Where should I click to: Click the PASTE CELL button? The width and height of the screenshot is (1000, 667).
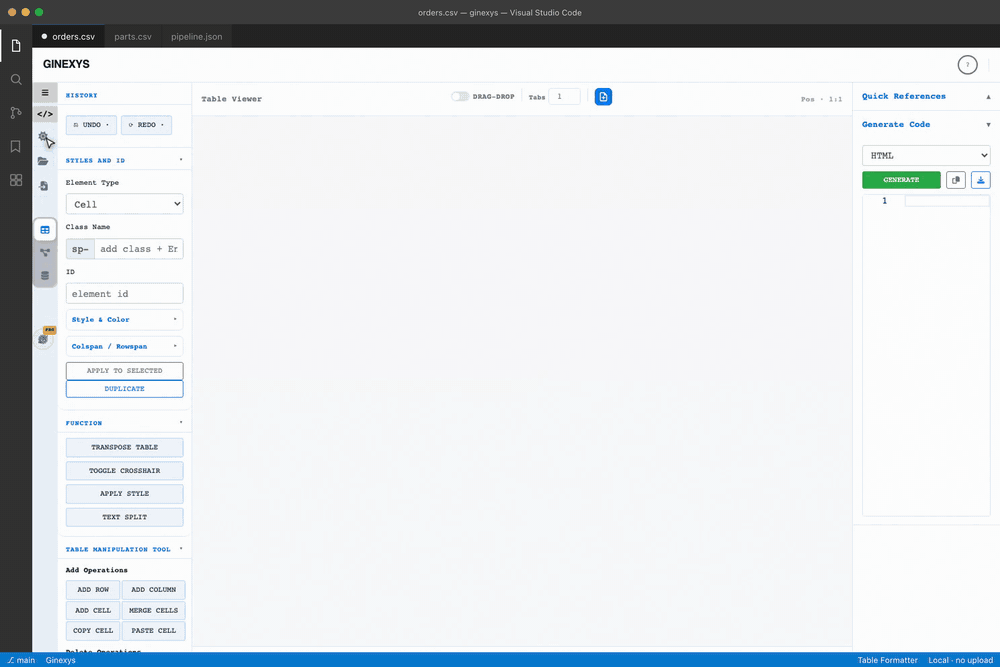tap(154, 631)
